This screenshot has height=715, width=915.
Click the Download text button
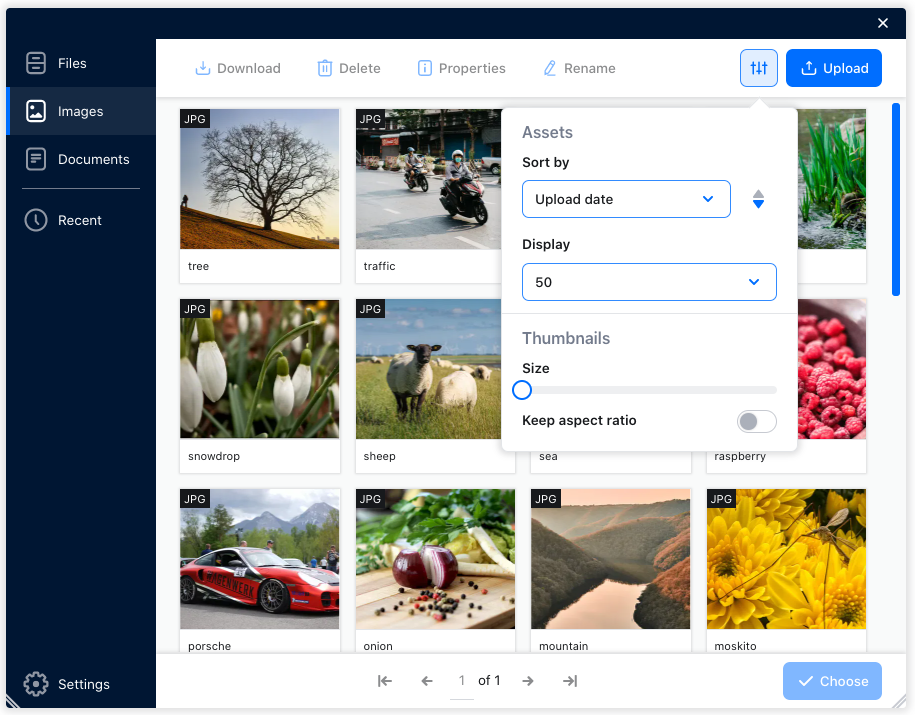point(249,68)
